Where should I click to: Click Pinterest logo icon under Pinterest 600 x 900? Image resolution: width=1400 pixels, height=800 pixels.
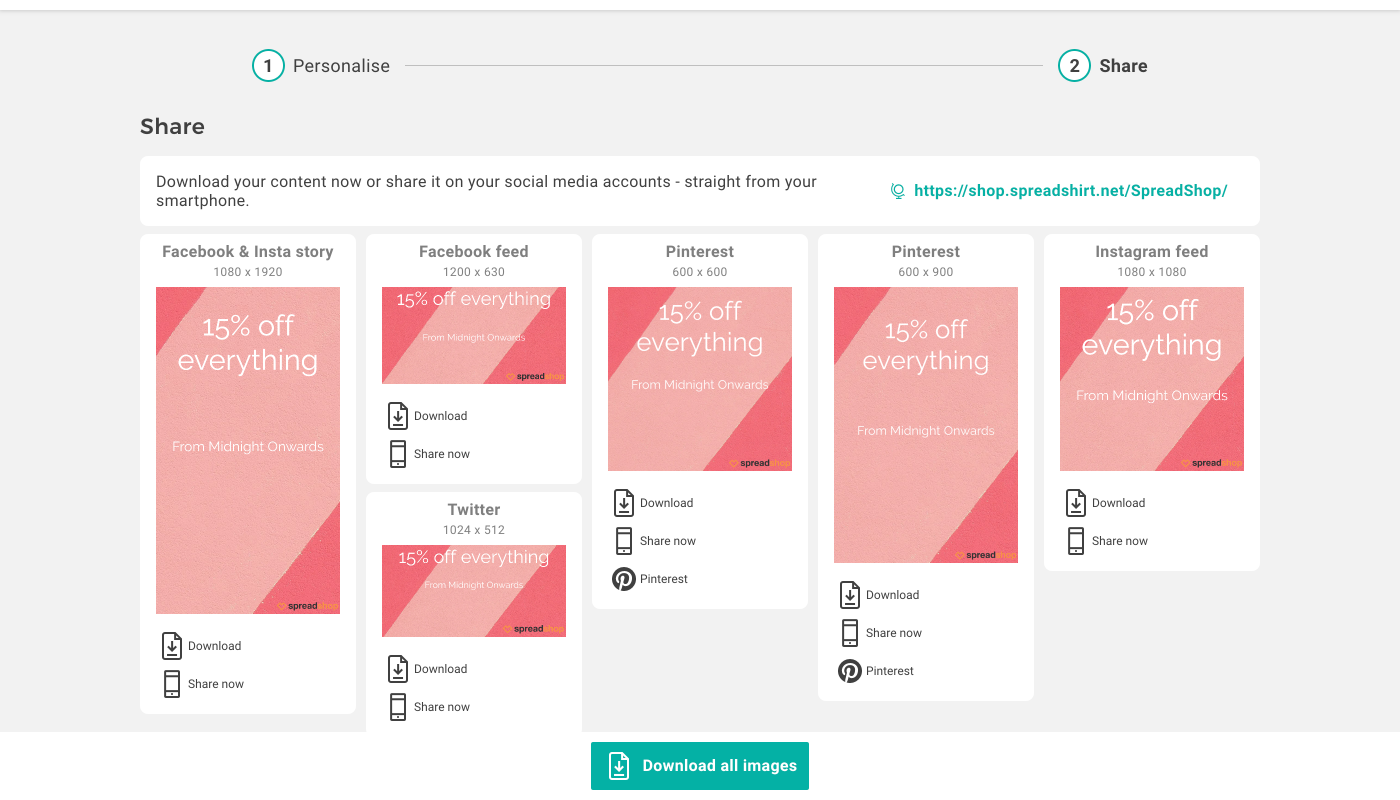[x=850, y=671]
